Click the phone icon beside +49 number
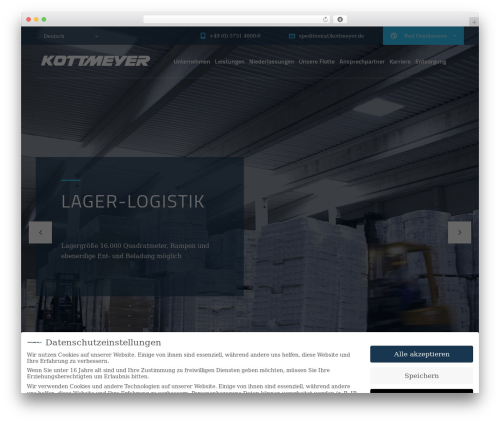500x423 pixels. (x=203, y=36)
